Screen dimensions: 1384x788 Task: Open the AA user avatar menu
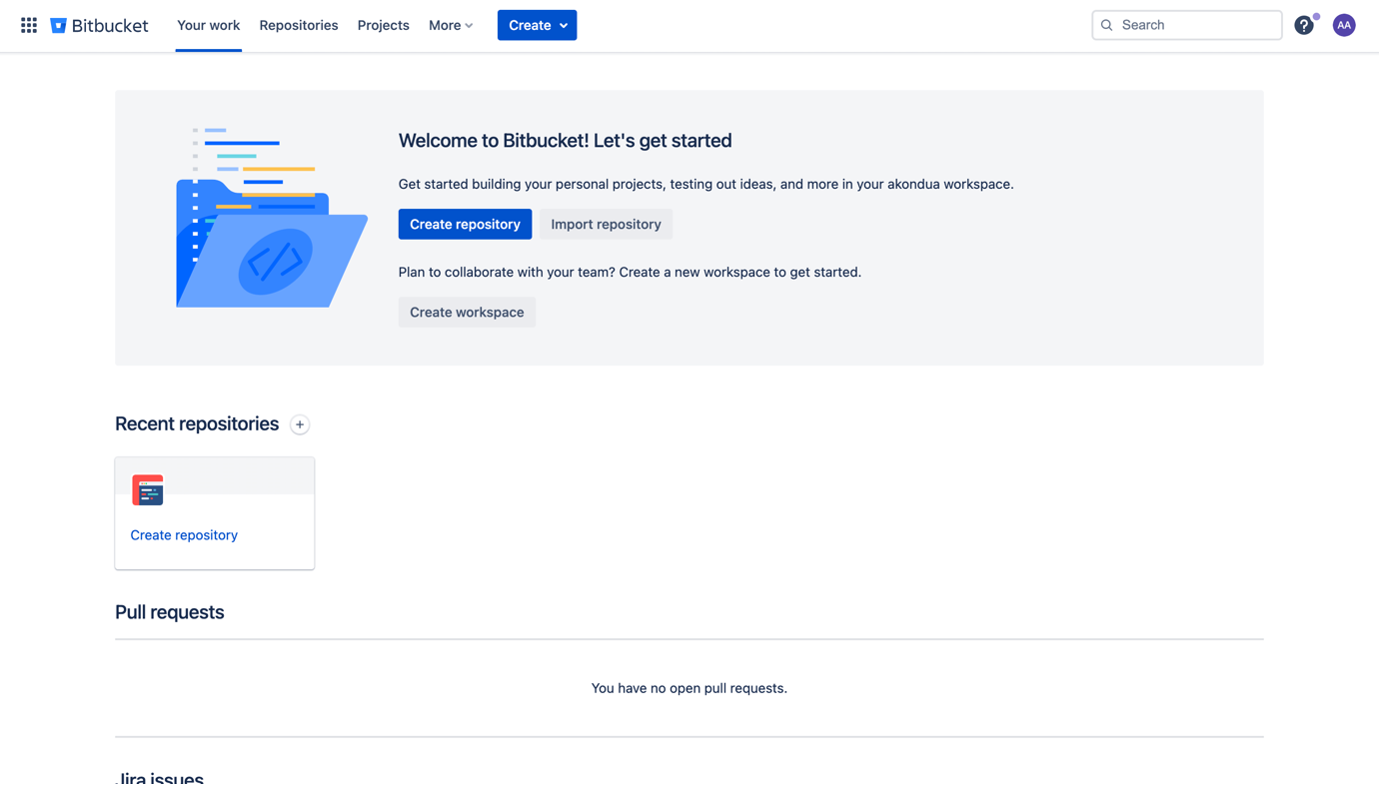(x=1344, y=25)
